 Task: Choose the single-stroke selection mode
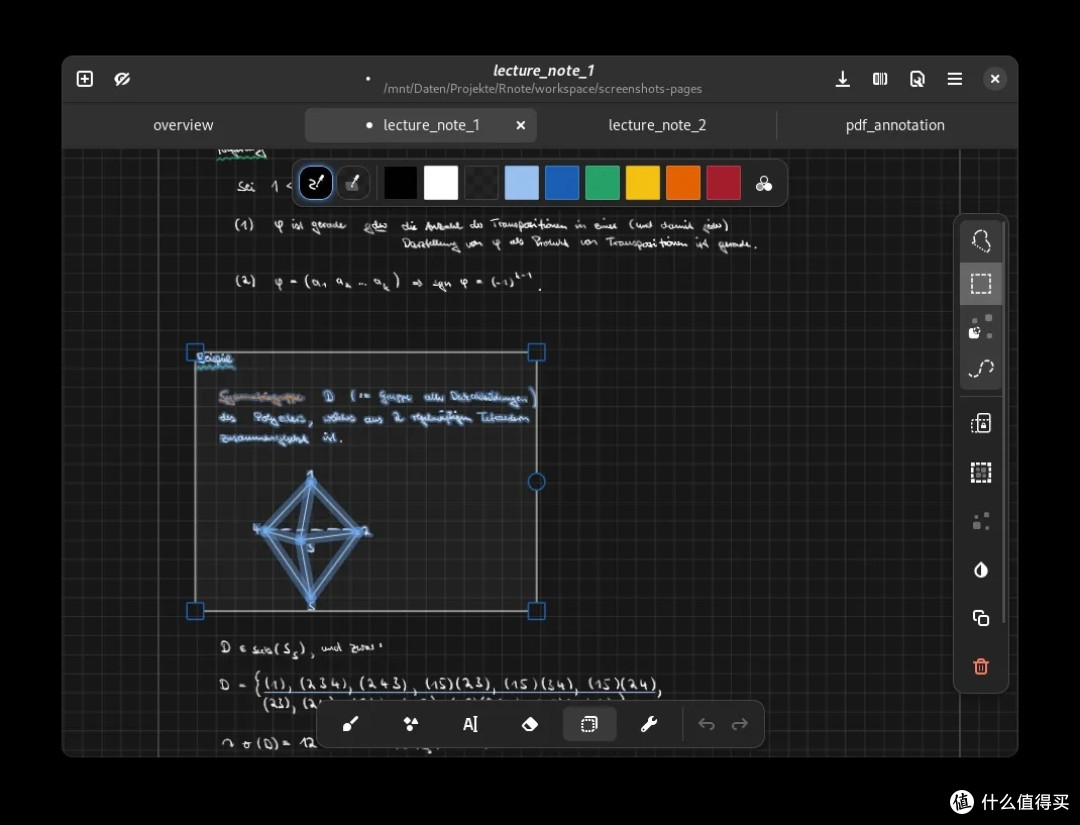pyautogui.click(x=981, y=326)
